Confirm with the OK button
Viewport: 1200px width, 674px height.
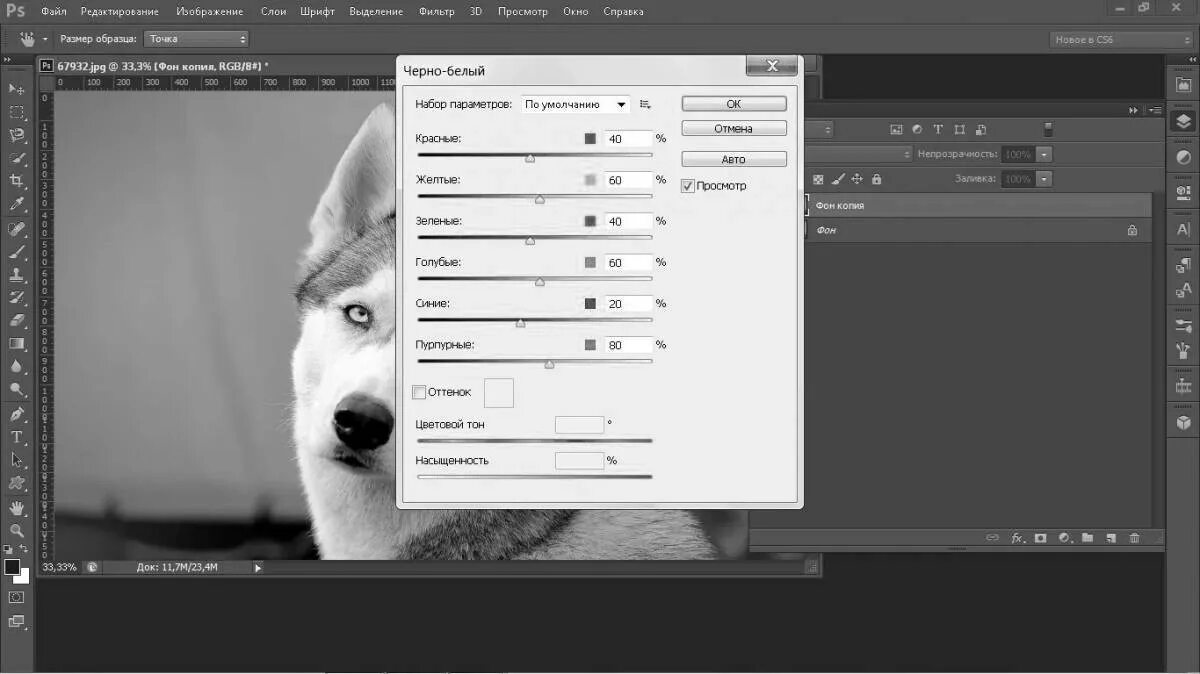tap(734, 104)
